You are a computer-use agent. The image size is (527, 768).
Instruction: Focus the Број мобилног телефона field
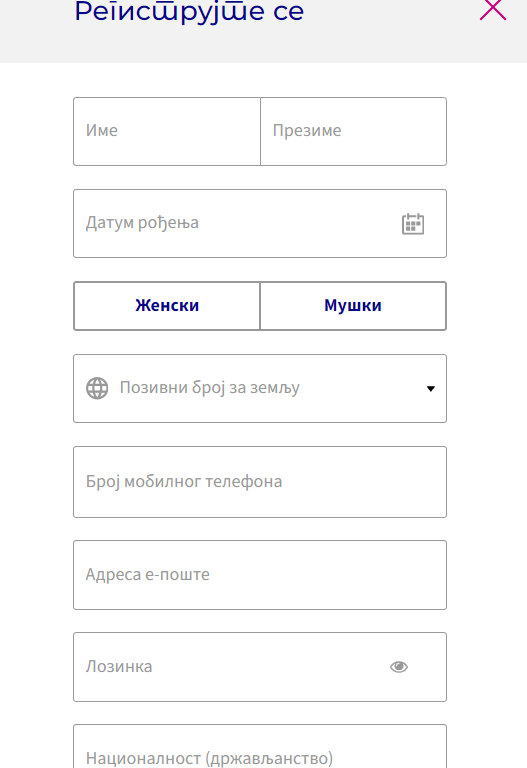pos(260,482)
